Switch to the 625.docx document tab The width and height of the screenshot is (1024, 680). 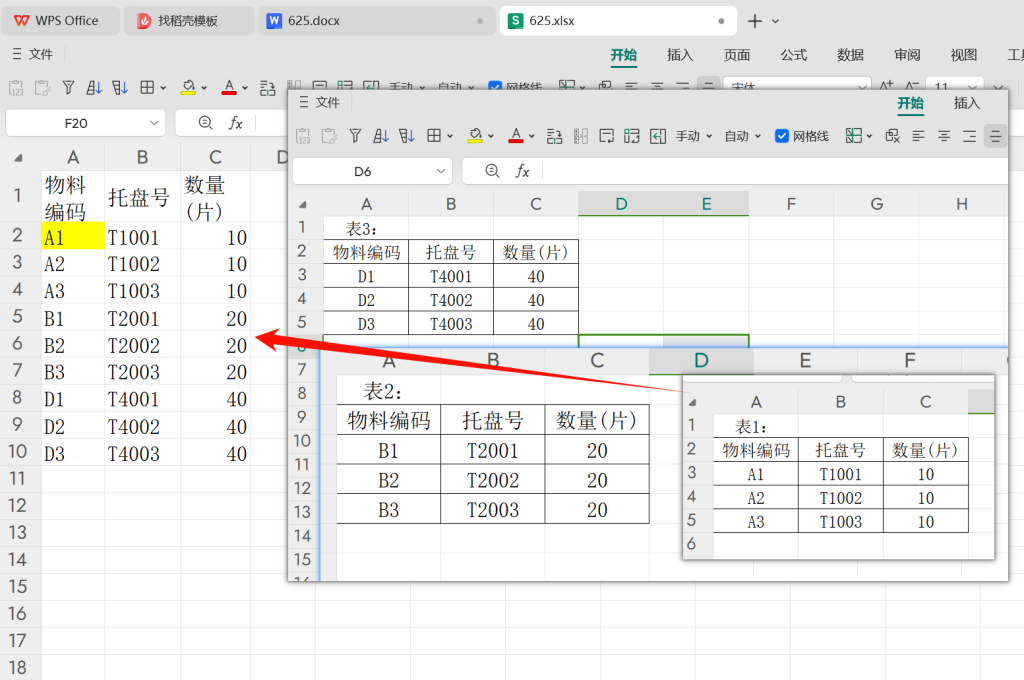click(x=376, y=21)
